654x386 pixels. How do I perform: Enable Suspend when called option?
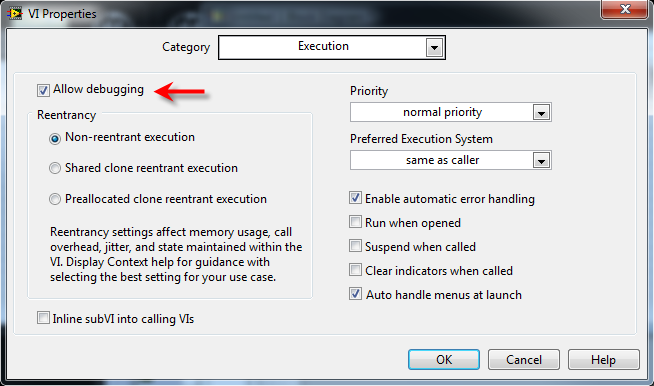coord(355,246)
